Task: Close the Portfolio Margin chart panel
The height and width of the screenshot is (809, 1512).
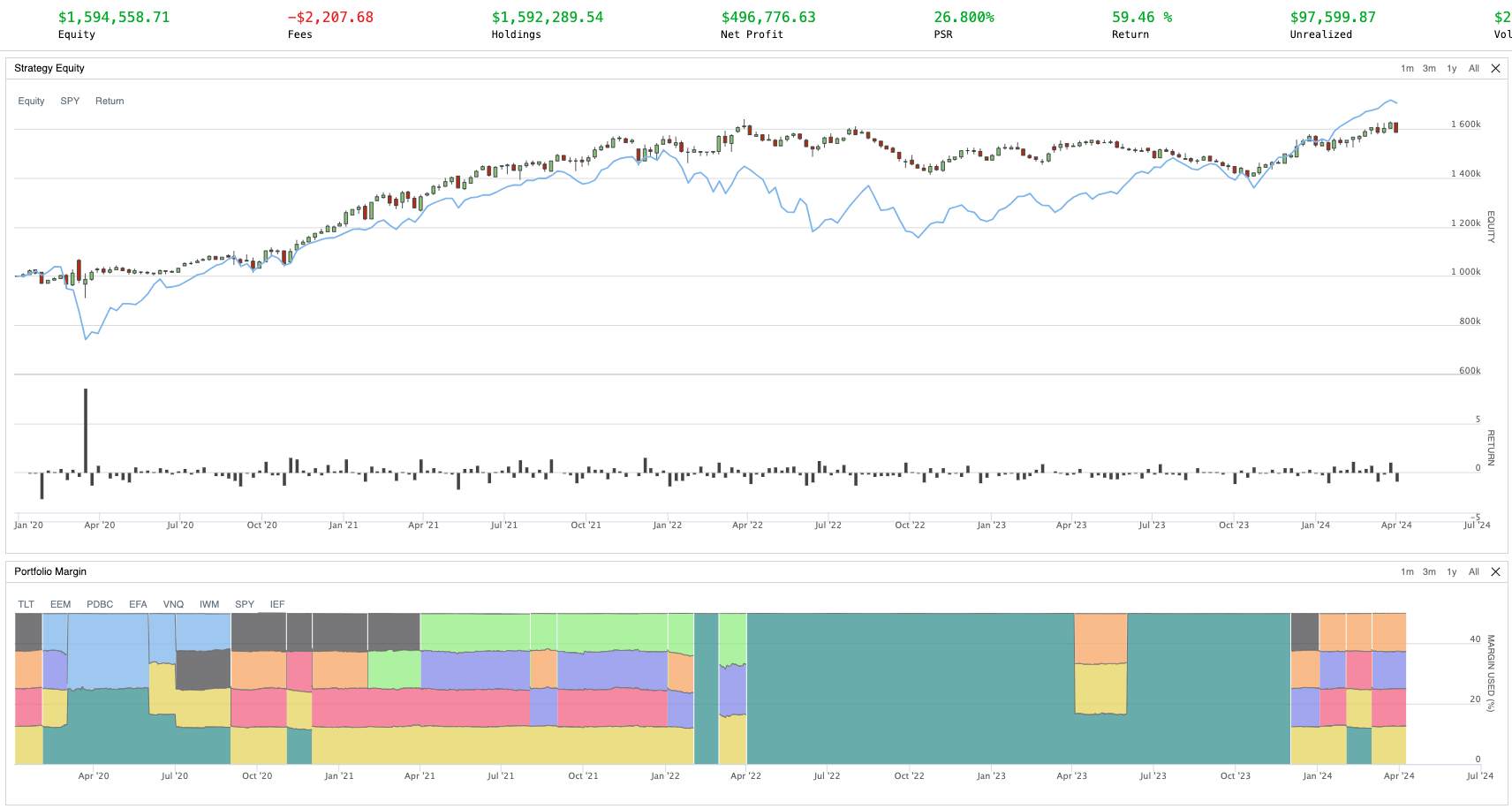Action: coord(1495,572)
